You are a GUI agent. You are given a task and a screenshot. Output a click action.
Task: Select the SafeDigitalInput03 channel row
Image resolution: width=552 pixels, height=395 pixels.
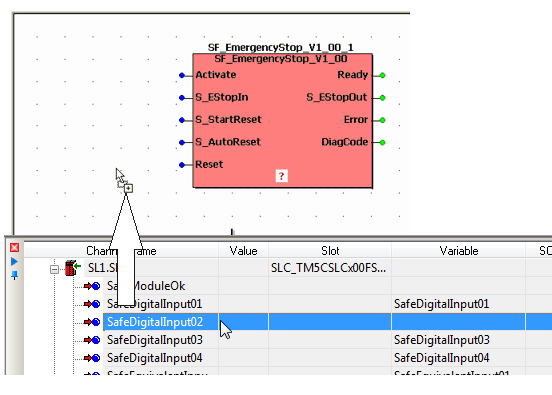[327, 340]
